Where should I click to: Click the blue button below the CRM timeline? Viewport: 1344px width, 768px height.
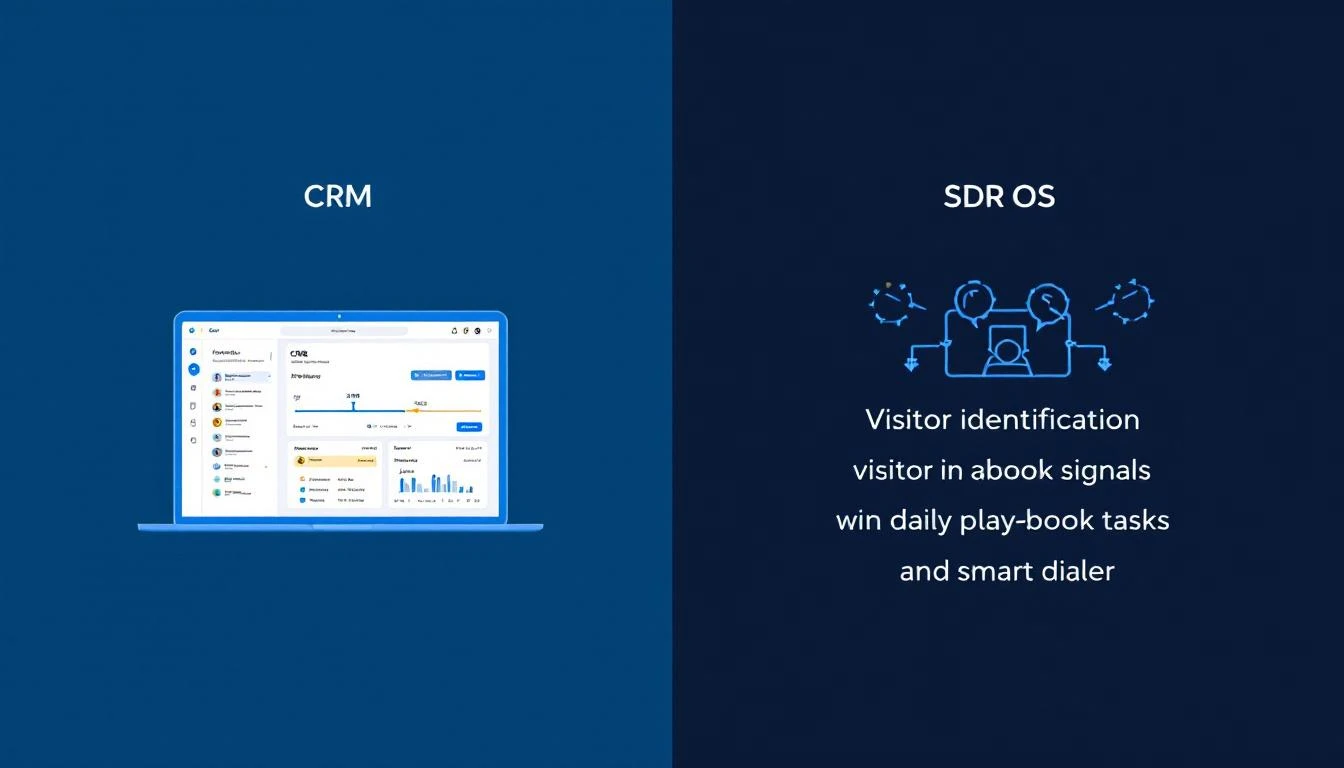pyautogui.click(x=469, y=426)
